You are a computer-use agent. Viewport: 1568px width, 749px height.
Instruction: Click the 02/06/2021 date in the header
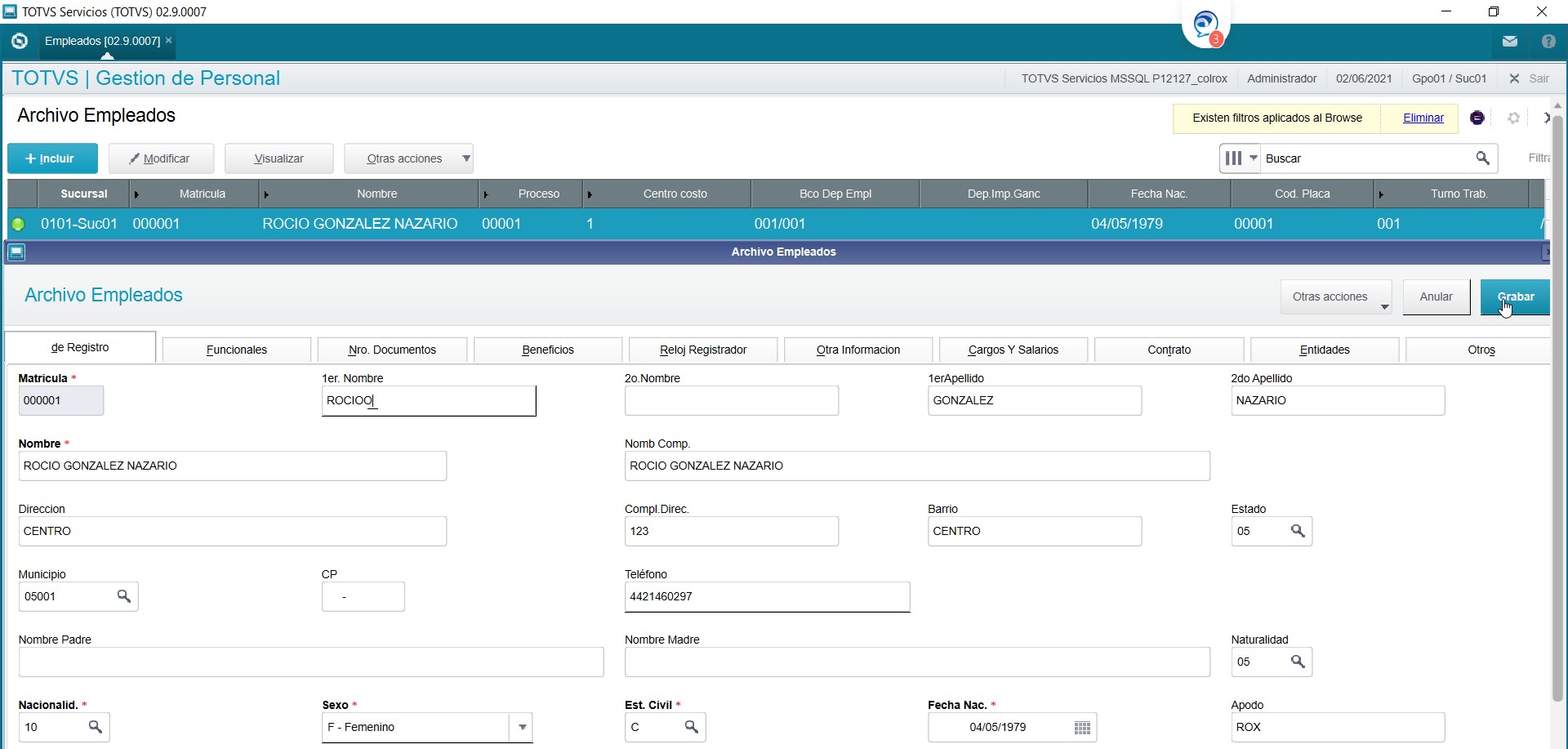tap(1364, 78)
